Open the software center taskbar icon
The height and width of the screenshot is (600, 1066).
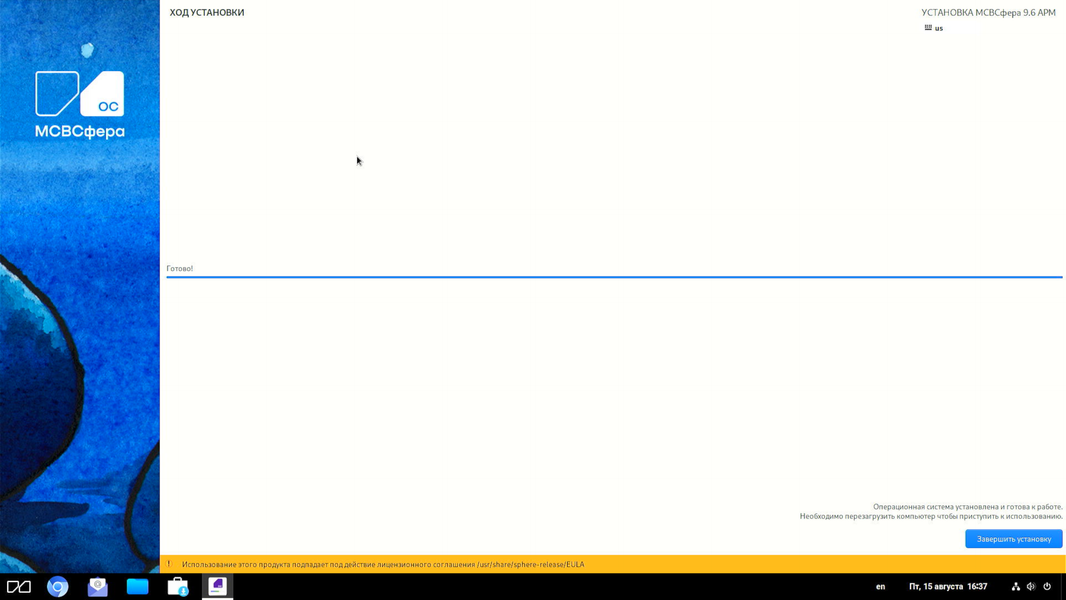click(177, 586)
